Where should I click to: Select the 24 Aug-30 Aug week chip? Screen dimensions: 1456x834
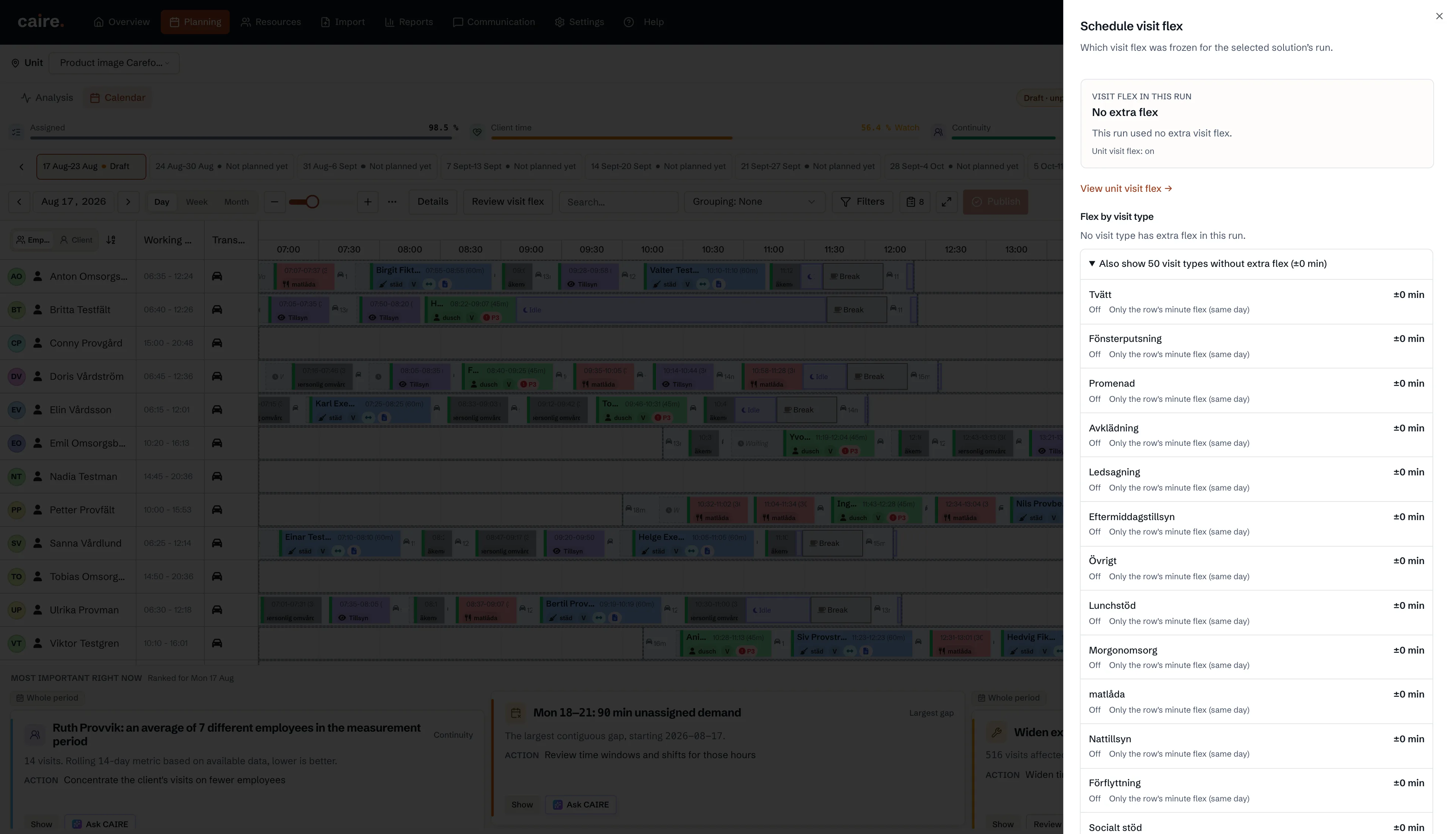(222, 166)
